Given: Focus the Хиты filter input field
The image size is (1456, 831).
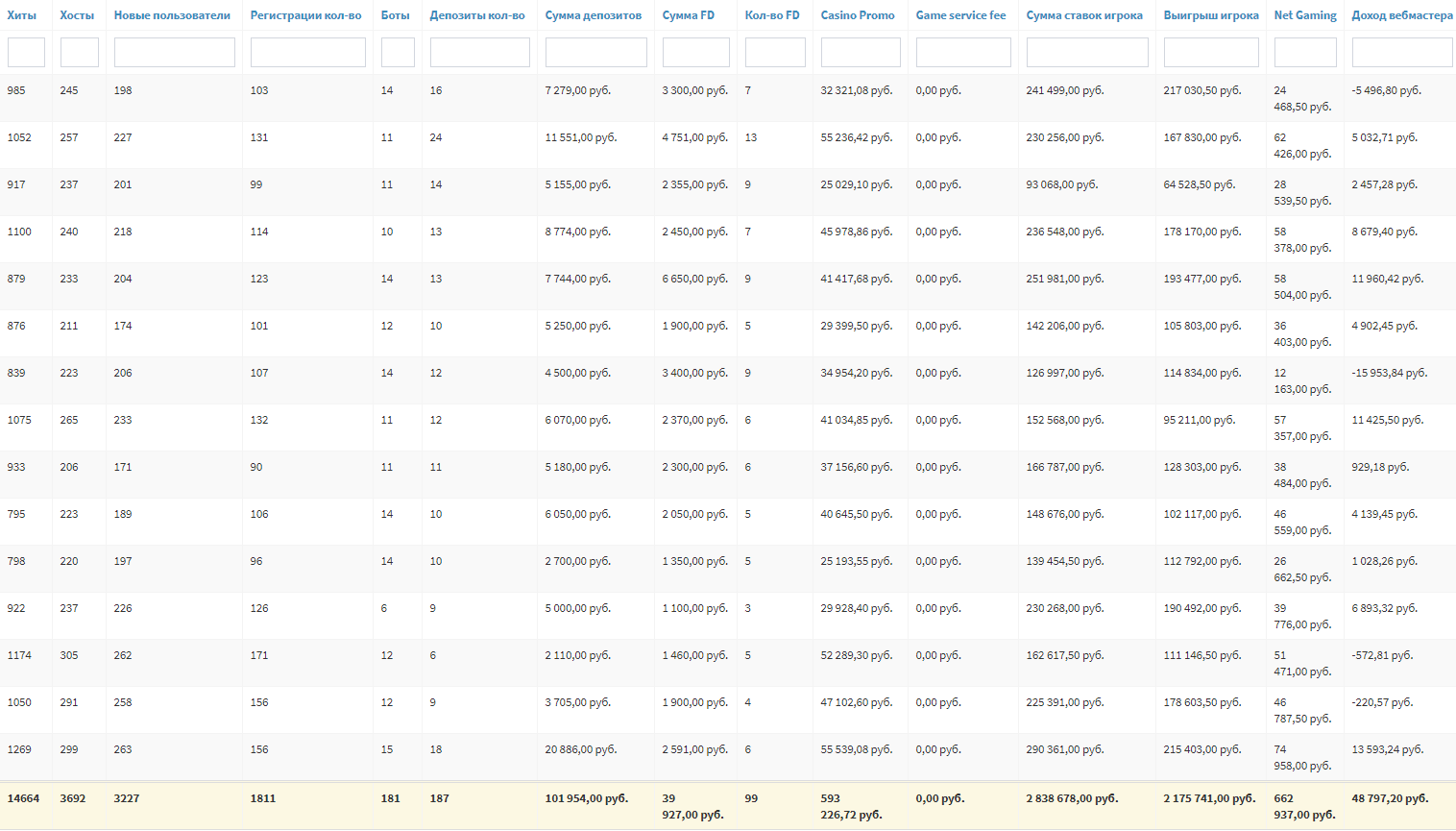Looking at the screenshot, I should pyautogui.click(x=26, y=52).
